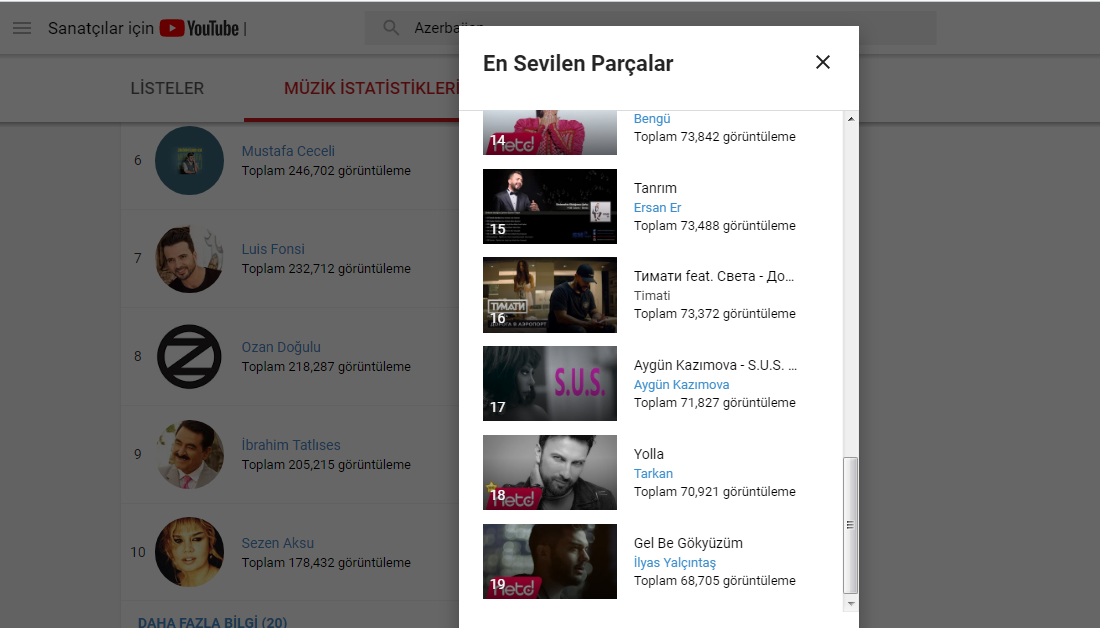Click the Toplam 70,921 görüntüleme count
The height and width of the screenshot is (628, 1100).
point(714,492)
